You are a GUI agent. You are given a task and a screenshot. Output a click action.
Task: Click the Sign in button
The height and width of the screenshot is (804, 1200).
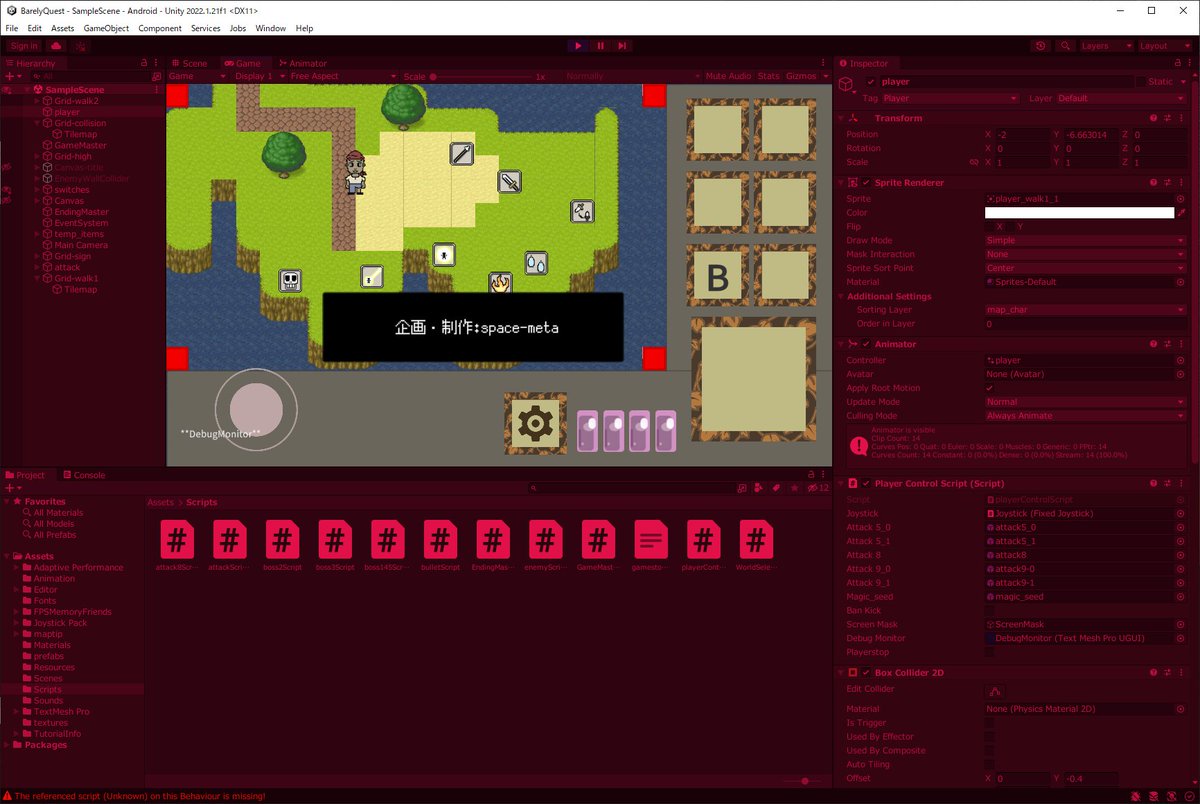(x=23, y=46)
